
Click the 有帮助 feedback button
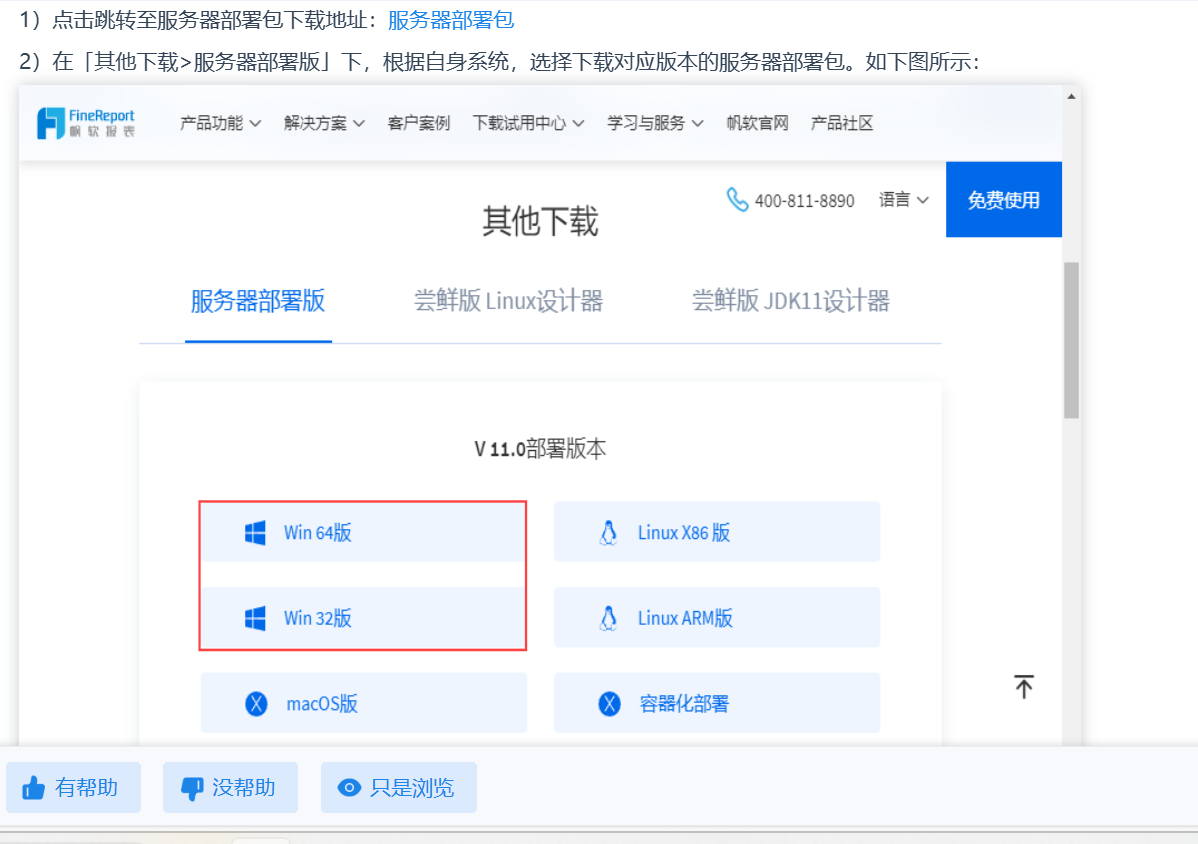[x=73, y=787]
